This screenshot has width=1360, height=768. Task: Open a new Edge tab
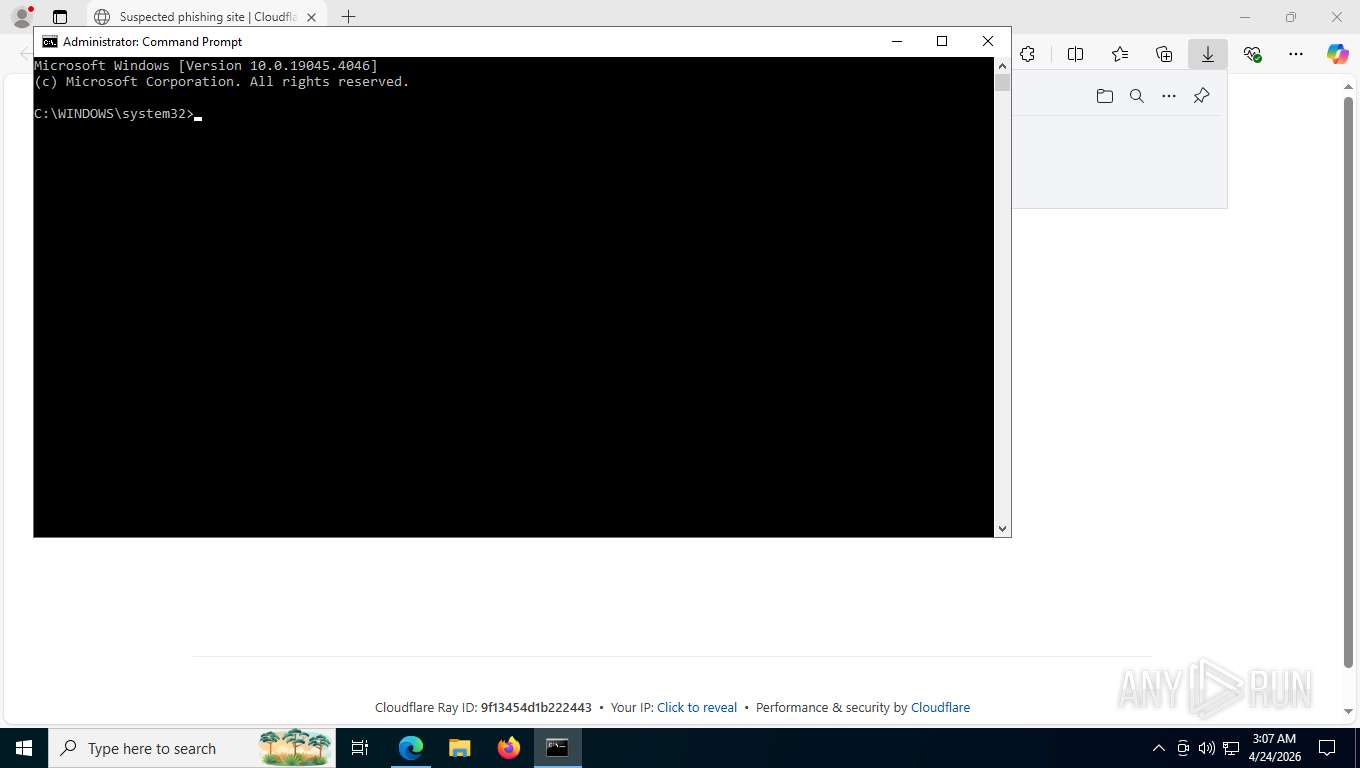point(348,17)
